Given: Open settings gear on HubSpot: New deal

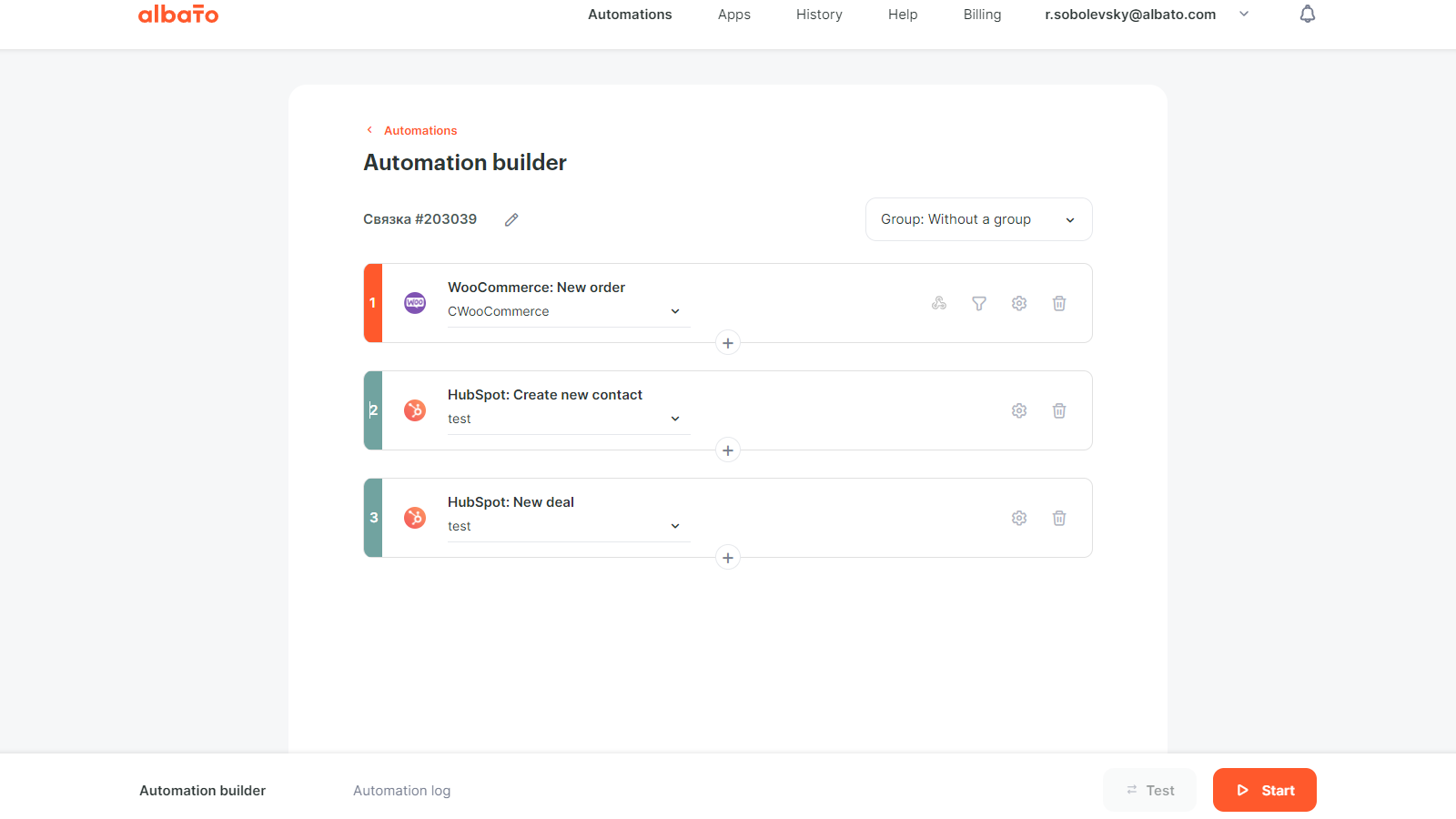Looking at the screenshot, I should coord(1018,518).
